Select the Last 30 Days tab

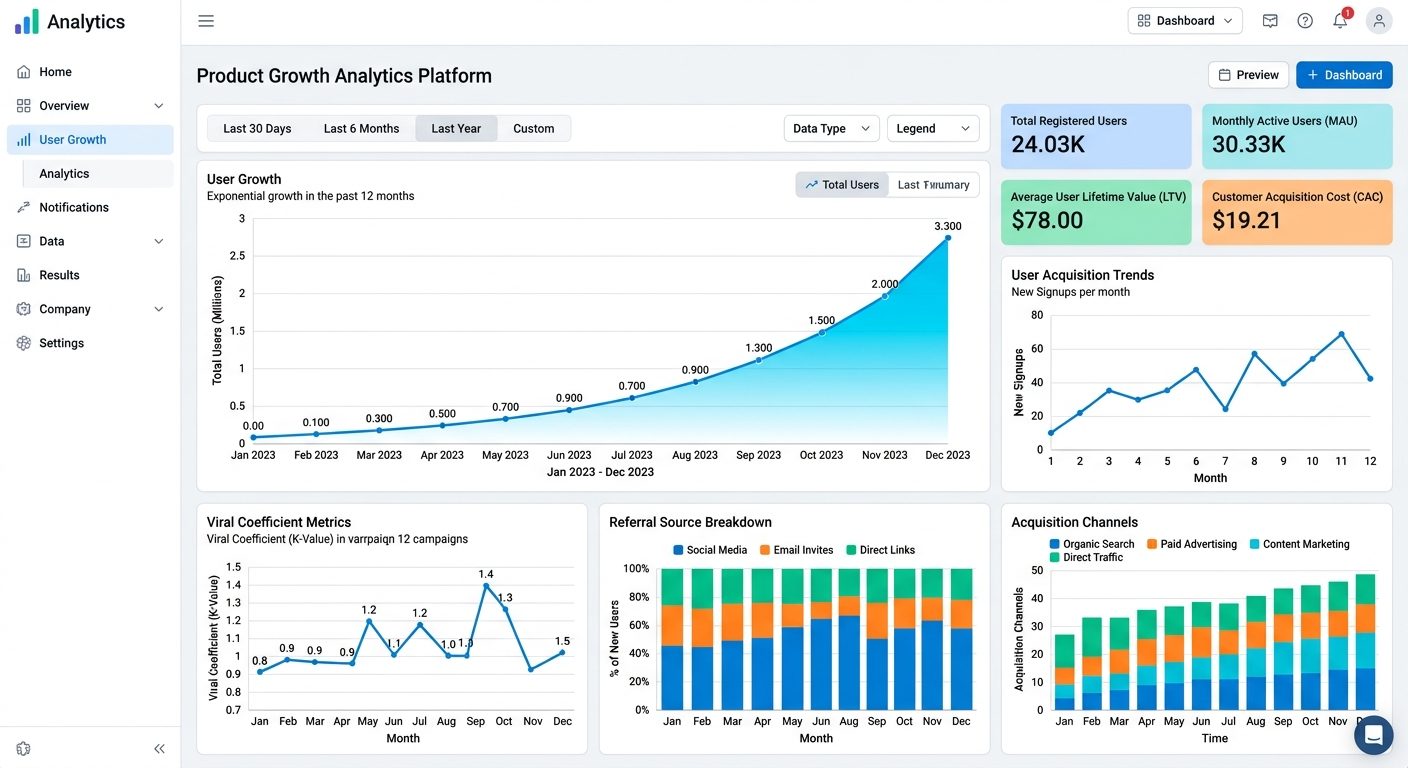257,128
